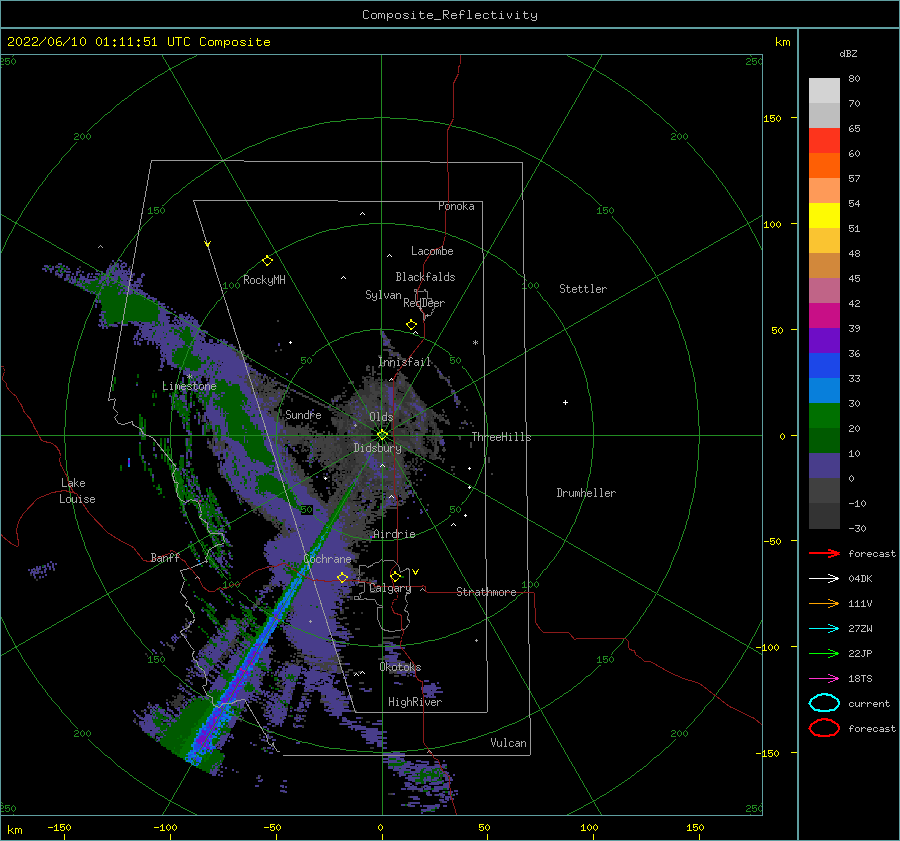Image resolution: width=900 pixels, height=841 pixels.
Task: Click the Blackfalds label
Action: coord(425,277)
